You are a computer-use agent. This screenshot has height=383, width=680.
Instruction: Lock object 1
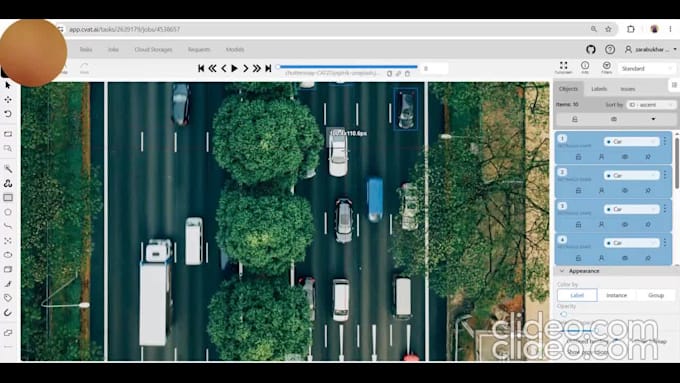(578, 157)
